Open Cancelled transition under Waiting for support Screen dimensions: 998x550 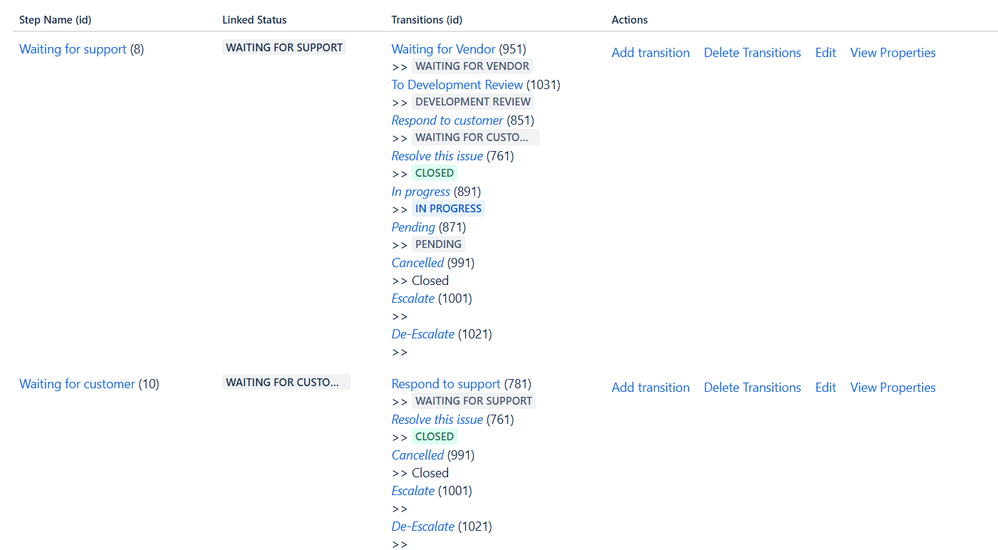(x=418, y=263)
